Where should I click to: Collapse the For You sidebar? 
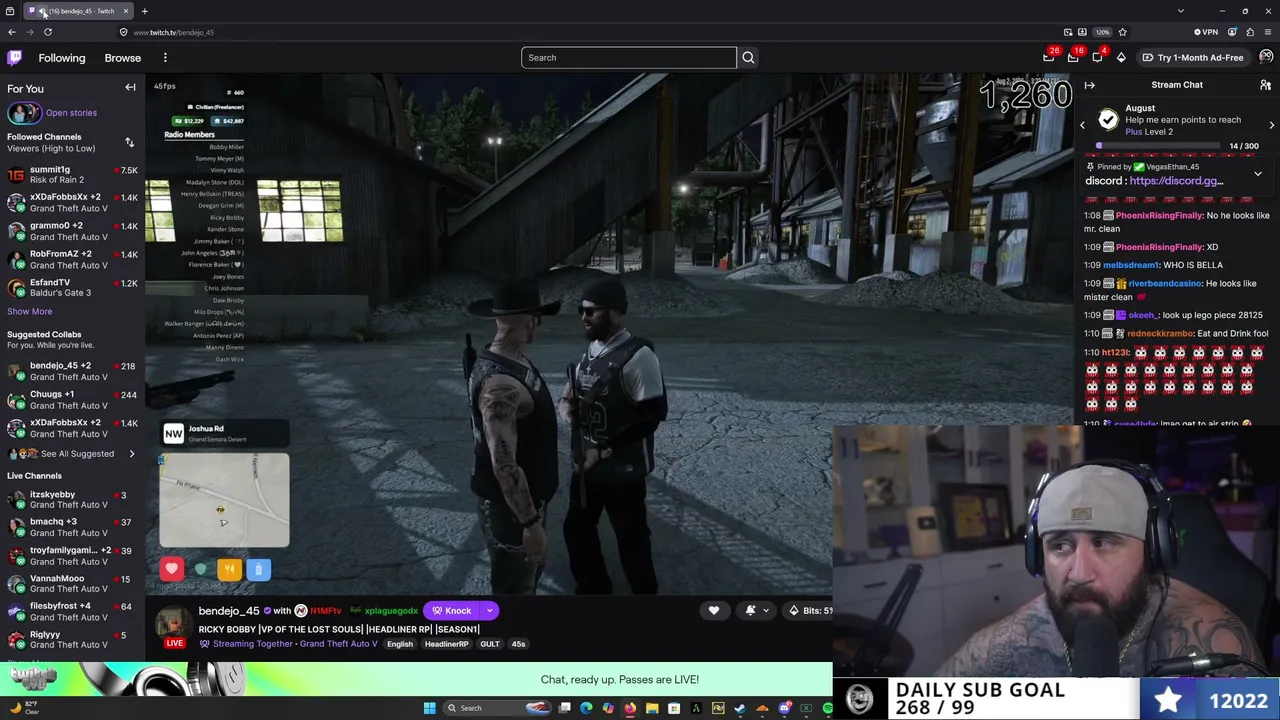click(x=130, y=88)
